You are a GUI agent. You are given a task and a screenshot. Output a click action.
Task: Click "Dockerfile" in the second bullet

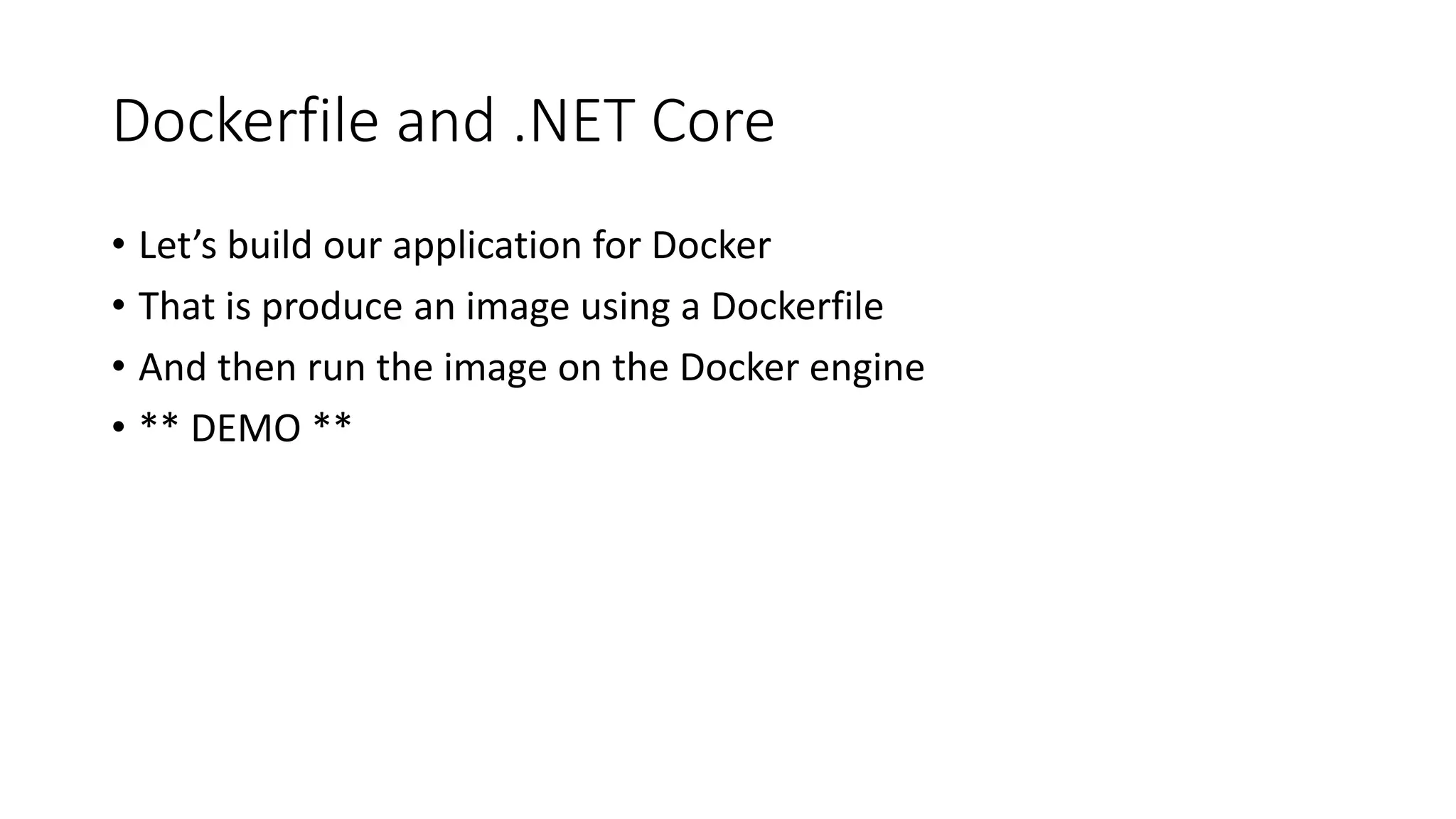(x=797, y=306)
